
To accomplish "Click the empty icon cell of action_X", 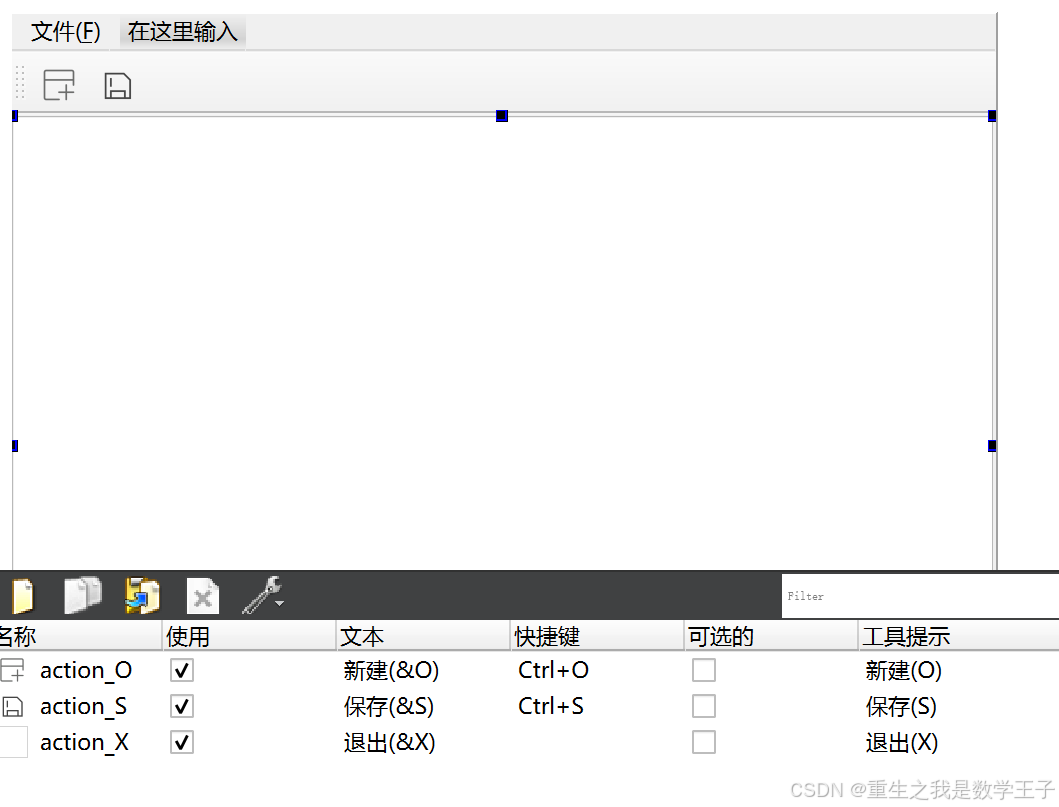I will click(13, 742).
